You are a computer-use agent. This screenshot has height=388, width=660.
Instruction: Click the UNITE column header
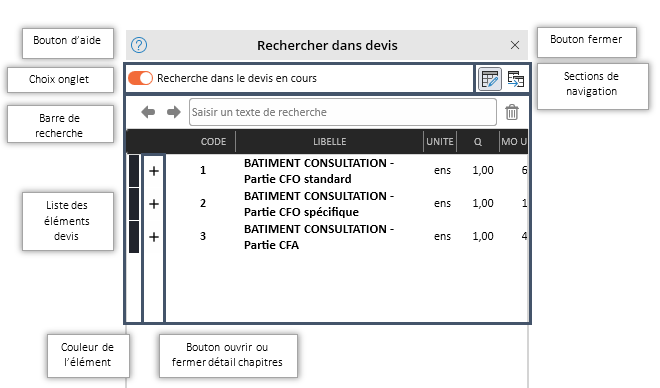click(x=440, y=142)
